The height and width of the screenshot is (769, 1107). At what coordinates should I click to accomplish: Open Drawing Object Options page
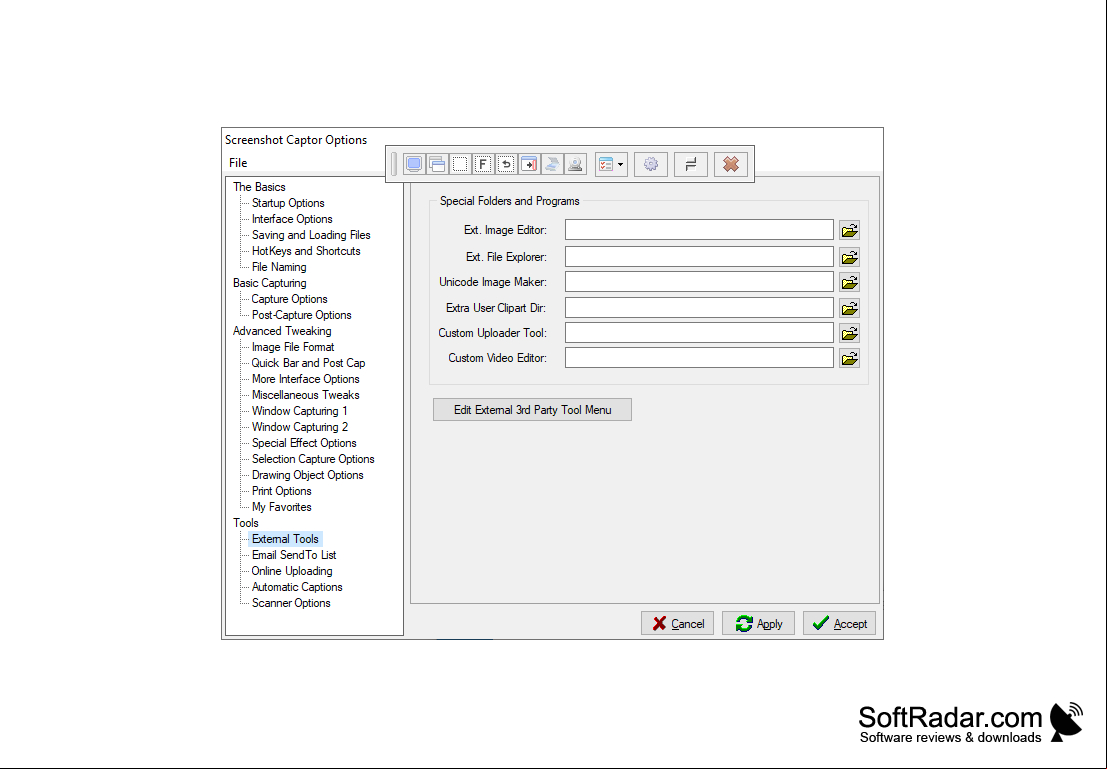[307, 475]
